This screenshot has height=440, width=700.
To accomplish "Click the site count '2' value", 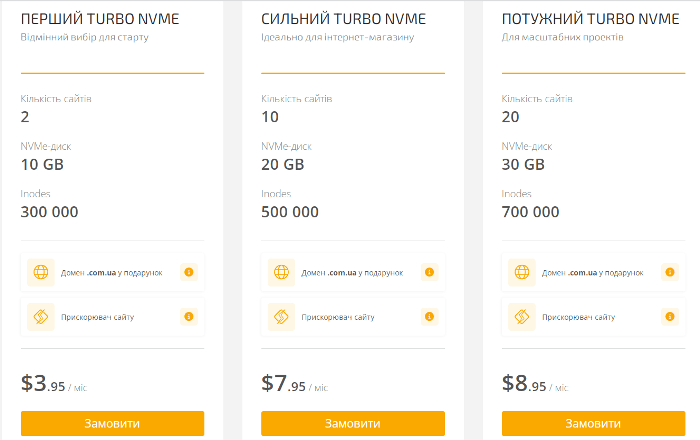I will tap(25, 117).
